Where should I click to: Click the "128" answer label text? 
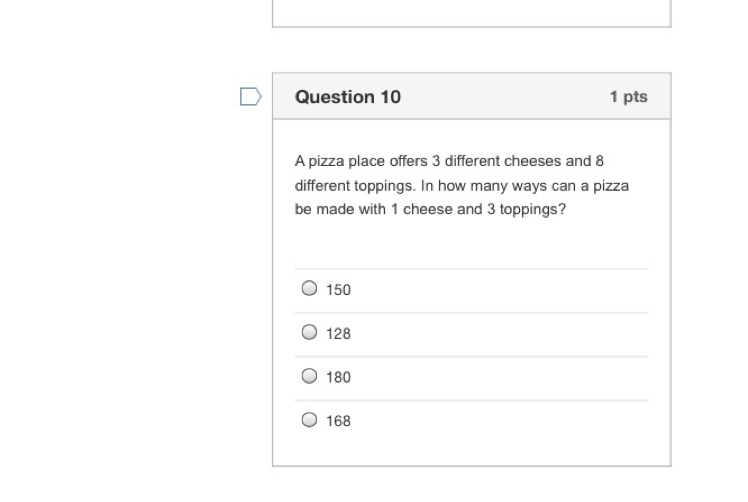tap(339, 334)
